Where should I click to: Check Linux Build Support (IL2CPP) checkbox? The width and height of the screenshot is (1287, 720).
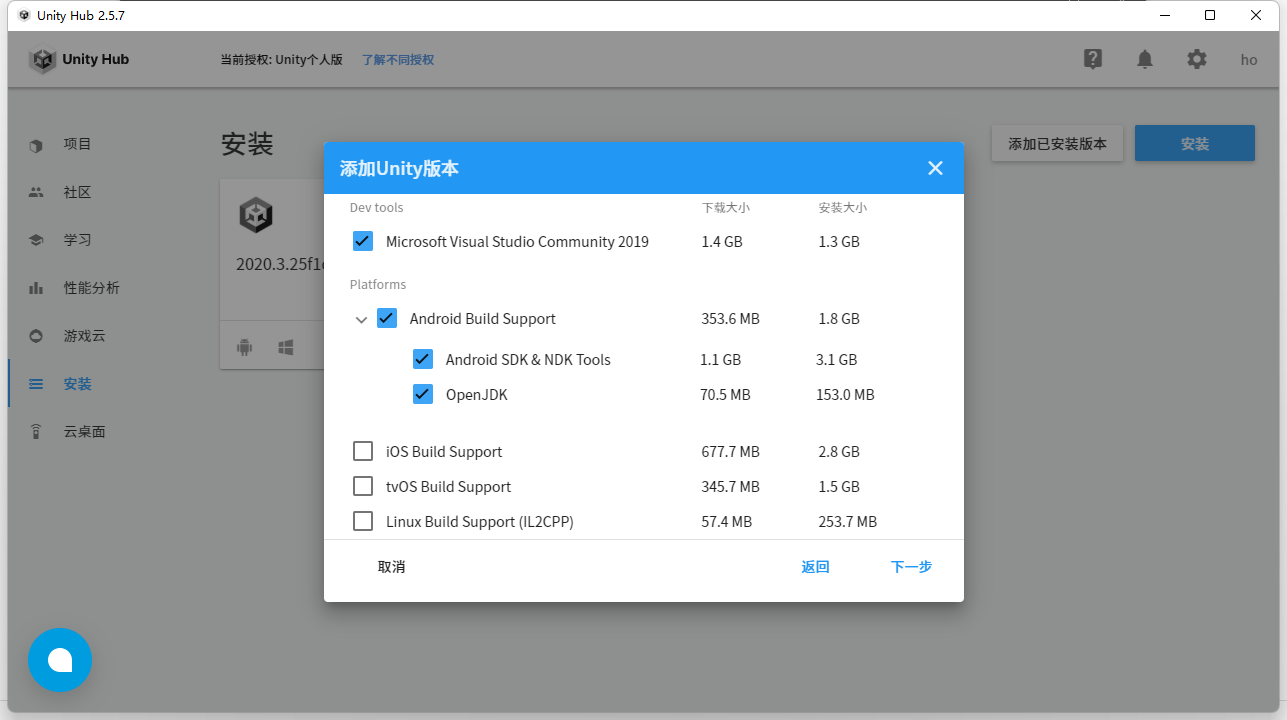[363, 521]
